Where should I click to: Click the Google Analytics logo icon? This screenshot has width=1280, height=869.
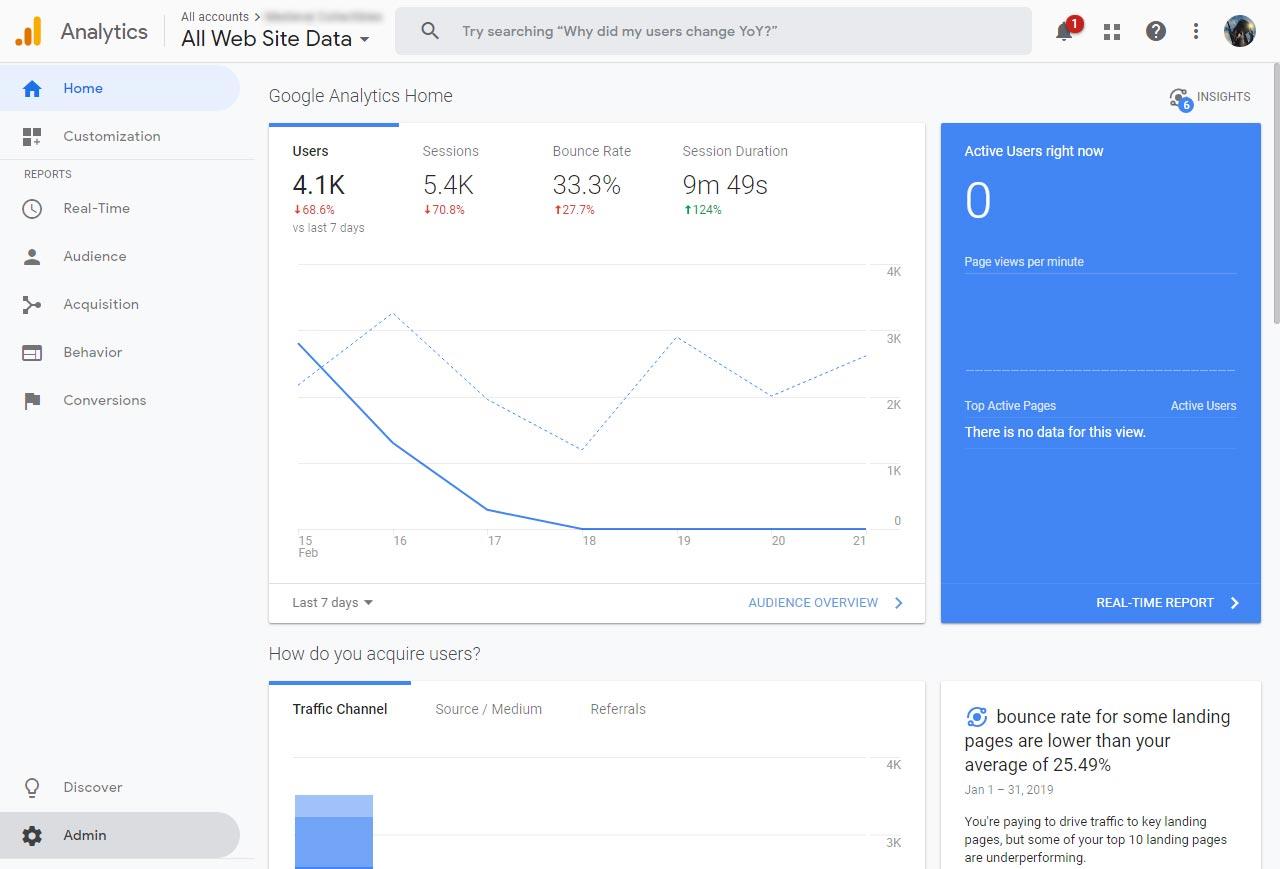(29, 31)
